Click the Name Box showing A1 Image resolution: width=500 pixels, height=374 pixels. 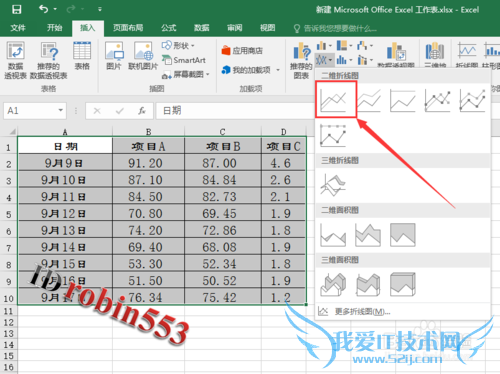coord(29,110)
